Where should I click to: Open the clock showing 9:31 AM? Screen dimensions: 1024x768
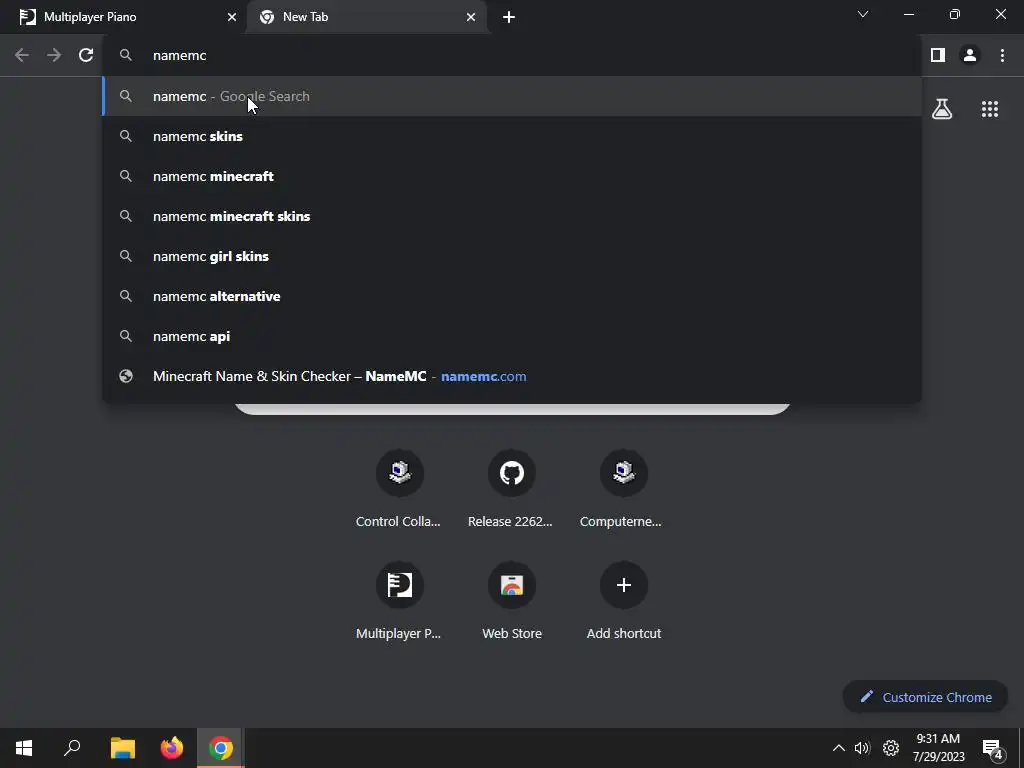(938, 748)
